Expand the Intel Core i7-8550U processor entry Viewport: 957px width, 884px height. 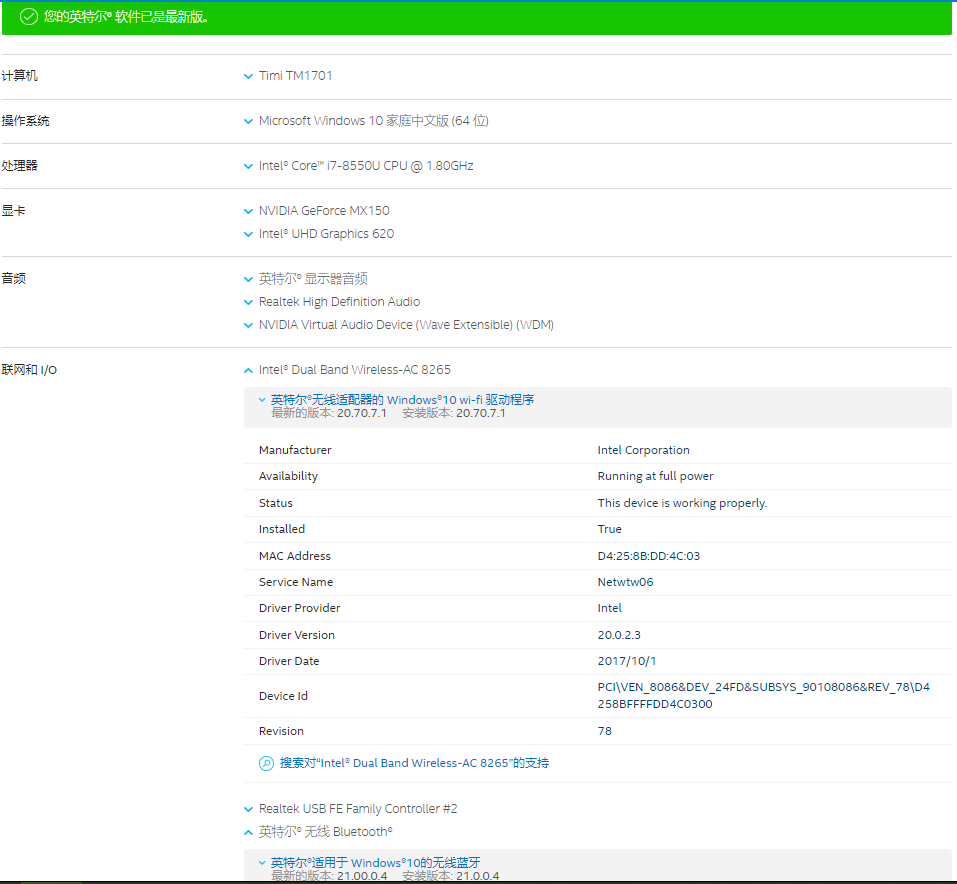coord(248,166)
